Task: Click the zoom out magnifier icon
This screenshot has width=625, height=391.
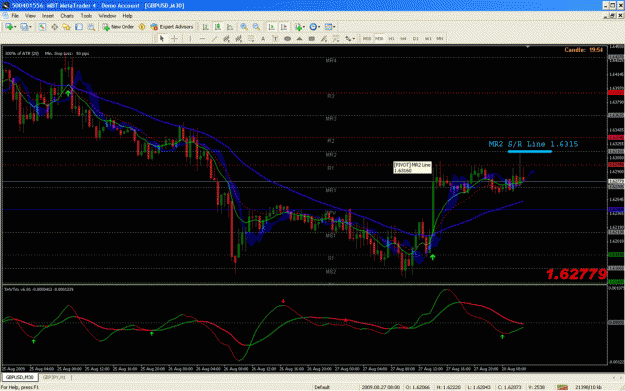Action: 256,27
